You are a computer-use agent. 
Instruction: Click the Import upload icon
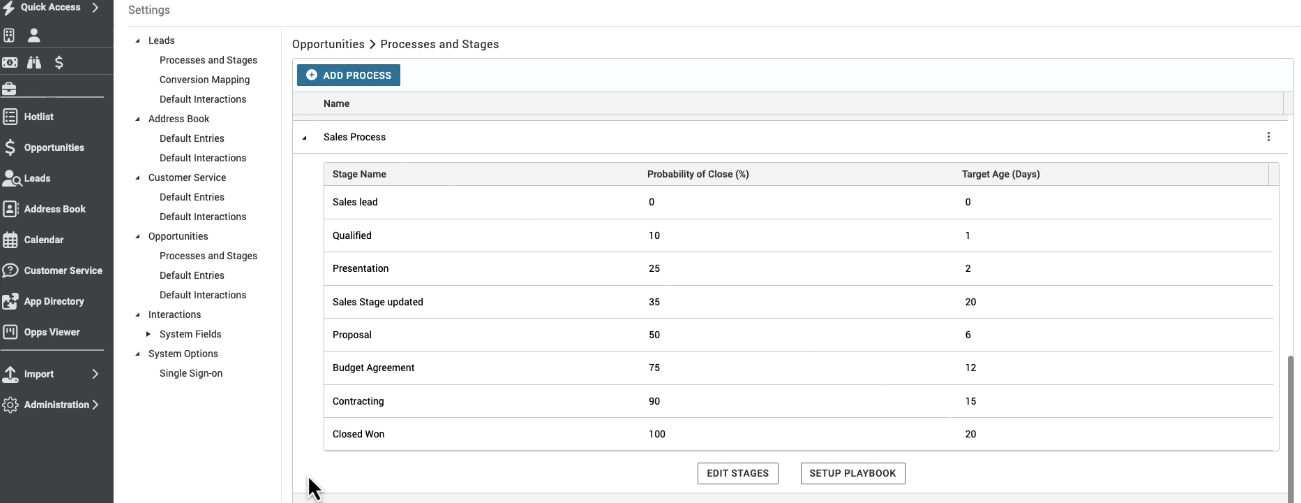(x=10, y=374)
